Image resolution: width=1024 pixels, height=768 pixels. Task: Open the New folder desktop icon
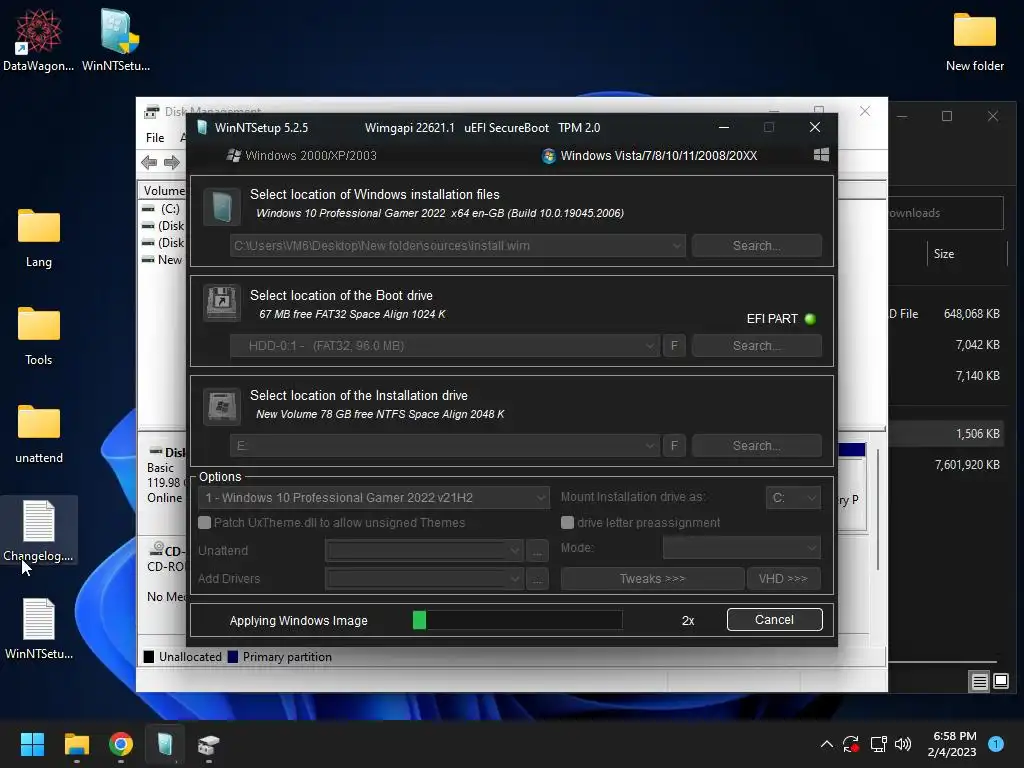974,40
